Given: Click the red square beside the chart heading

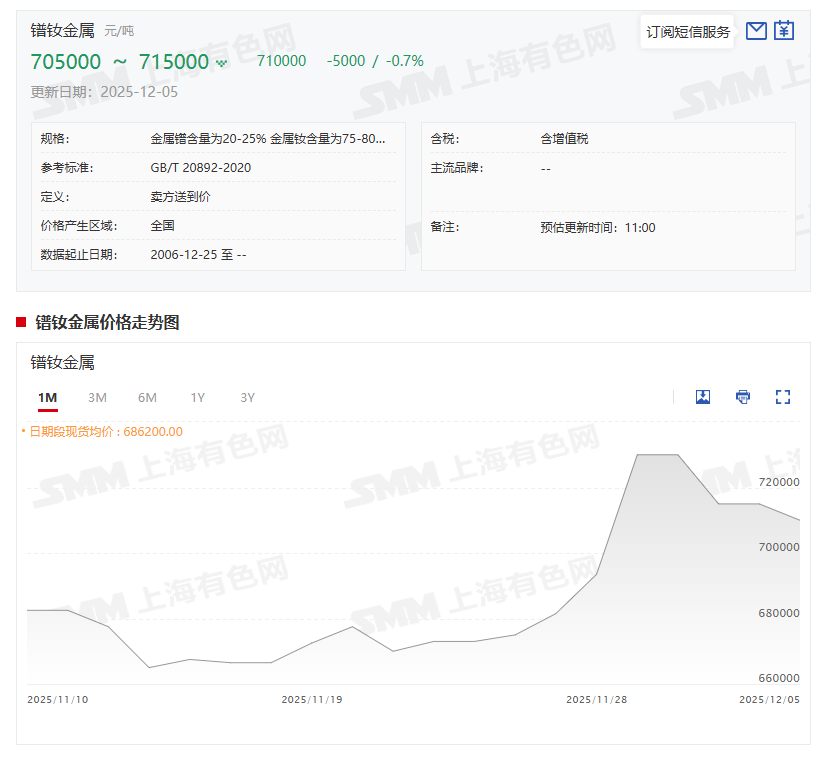Looking at the screenshot, I should tap(21, 322).
